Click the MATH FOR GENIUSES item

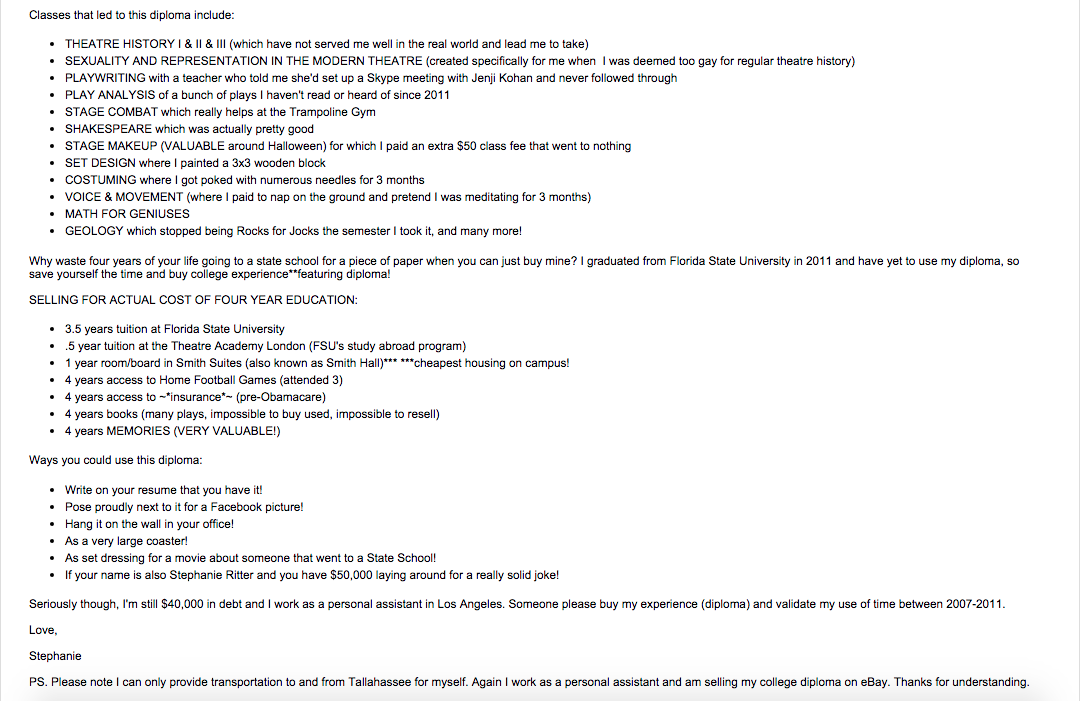click(127, 214)
